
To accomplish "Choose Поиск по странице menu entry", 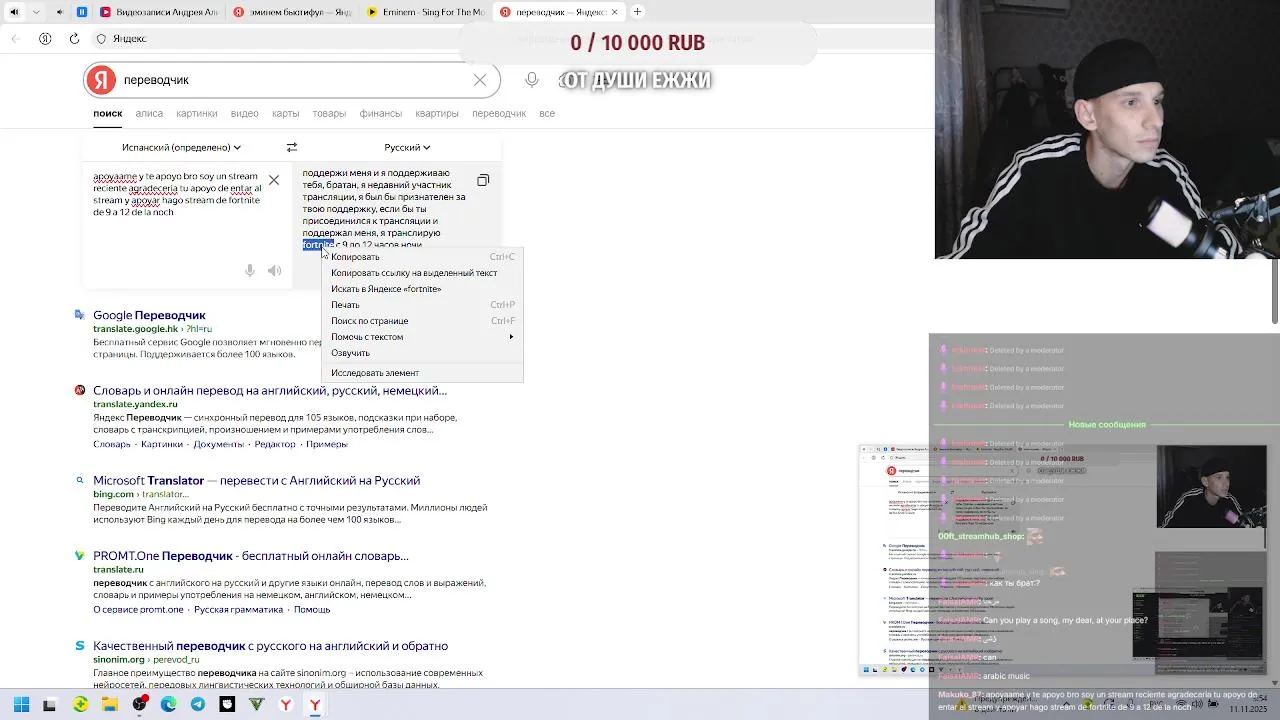I will click(x=422, y=321).
